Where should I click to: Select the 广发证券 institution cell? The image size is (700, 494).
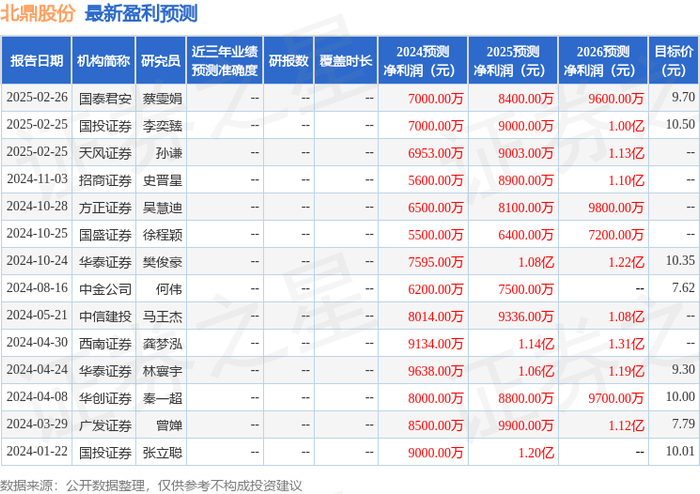(105, 425)
